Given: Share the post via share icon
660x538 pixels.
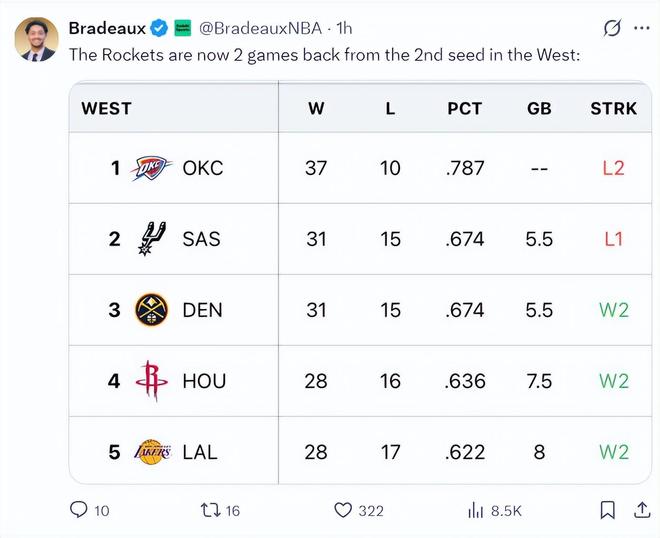Looking at the screenshot, I should click(641, 510).
